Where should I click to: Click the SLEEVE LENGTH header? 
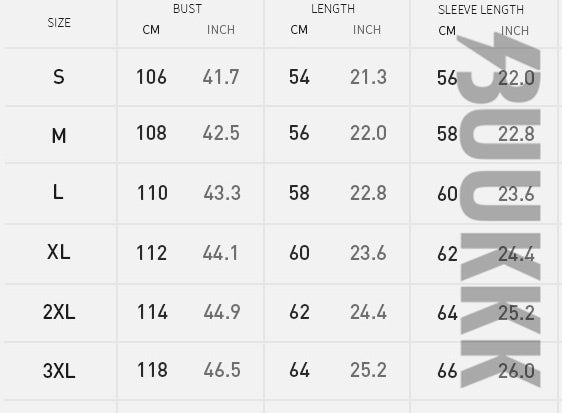click(x=481, y=10)
